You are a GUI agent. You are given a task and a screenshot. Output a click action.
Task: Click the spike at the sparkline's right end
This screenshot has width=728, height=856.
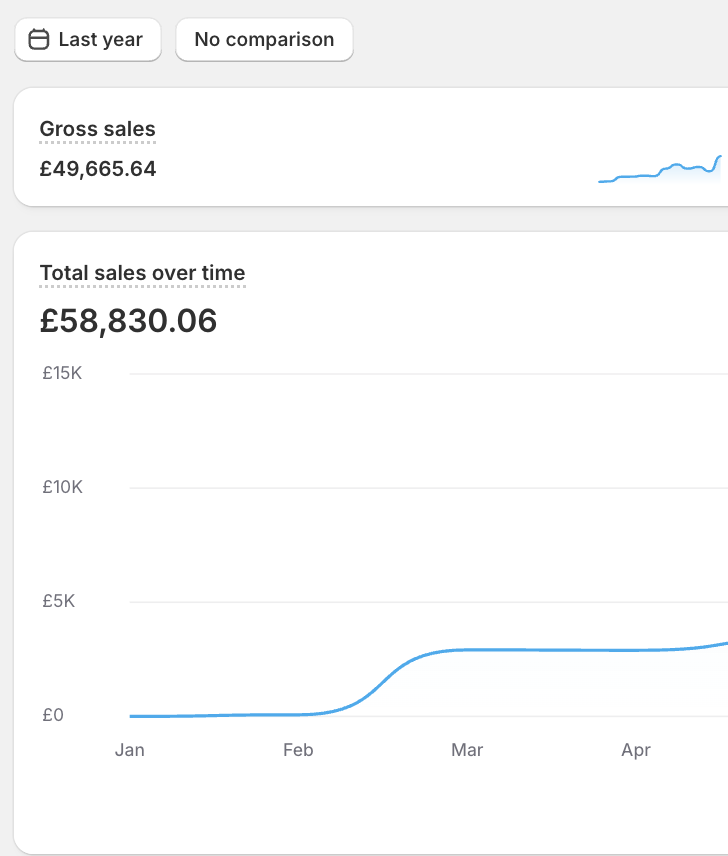pyautogui.click(x=718, y=158)
